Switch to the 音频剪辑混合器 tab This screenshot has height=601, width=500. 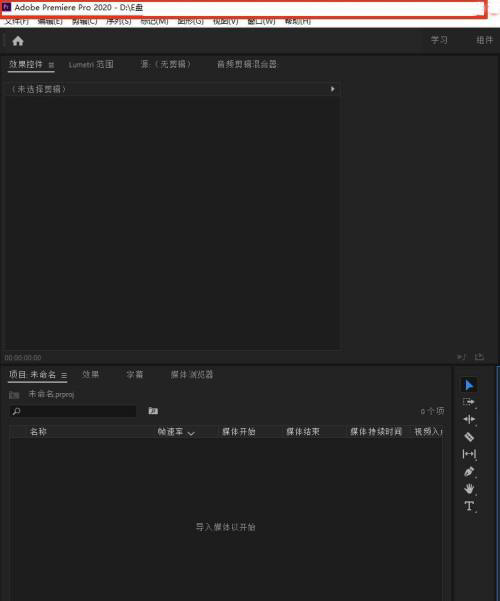[x=247, y=64]
